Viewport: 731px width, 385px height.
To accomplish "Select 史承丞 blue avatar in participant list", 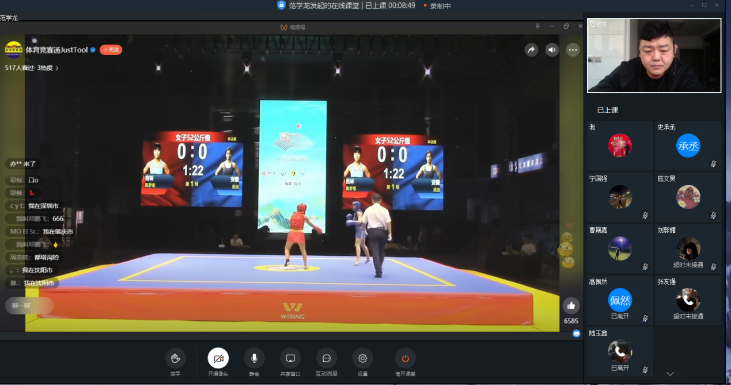I will coord(688,145).
